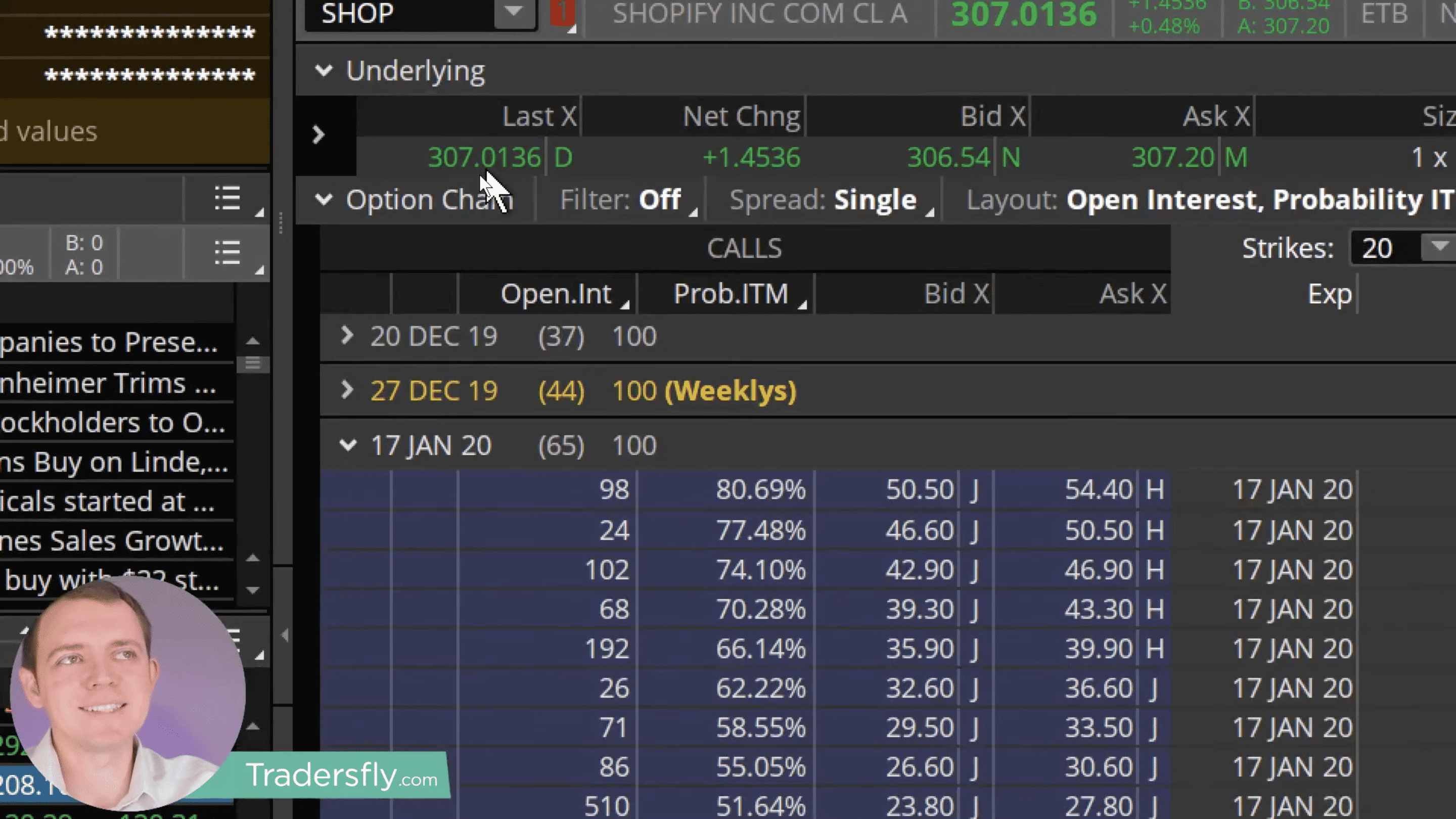Click the red alert badge beside SHOP
1456x819 pixels.
pos(563,14)
